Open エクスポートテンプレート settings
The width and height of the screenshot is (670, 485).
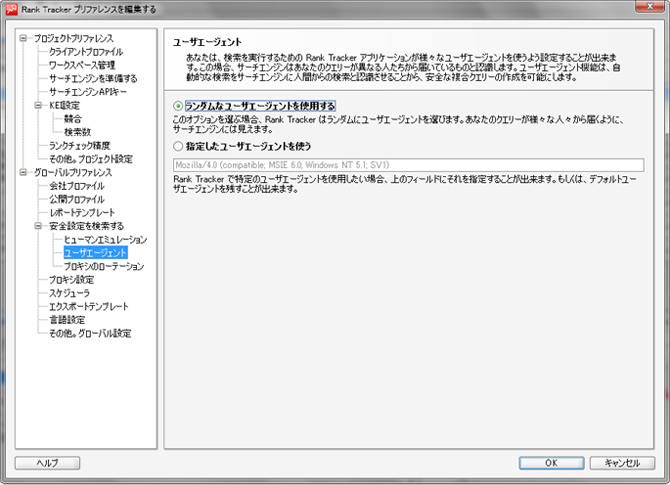(x=89, y=306)
